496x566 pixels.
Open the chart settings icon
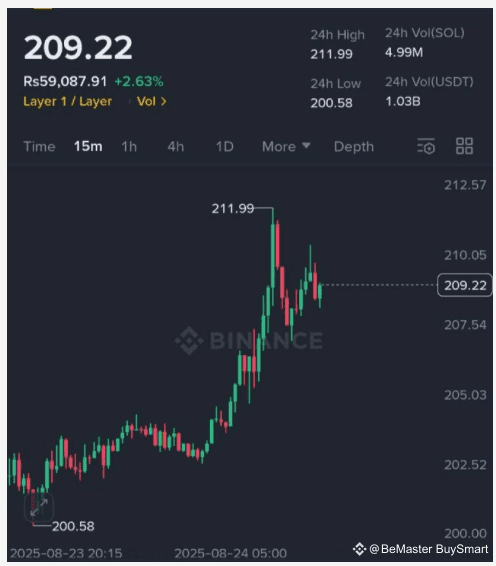pos(426,146)
